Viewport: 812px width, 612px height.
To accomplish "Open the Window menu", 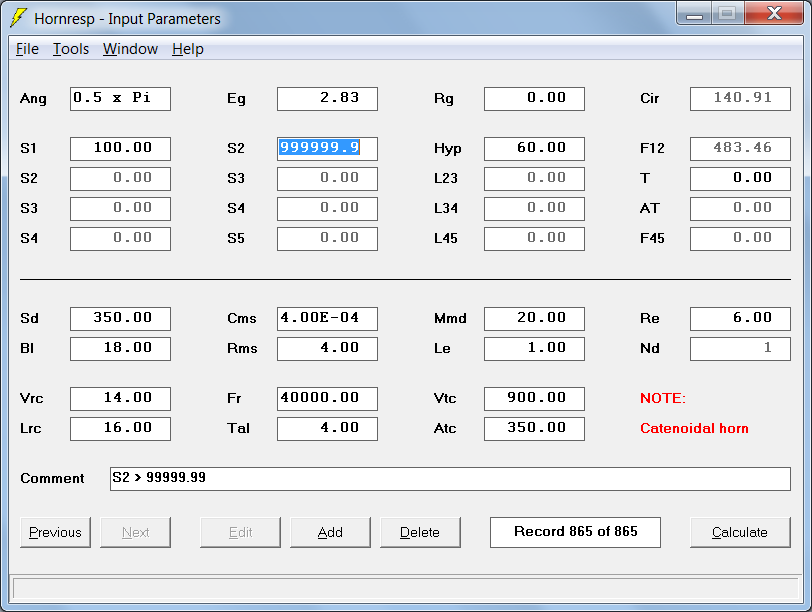I will tap(130, 49).
